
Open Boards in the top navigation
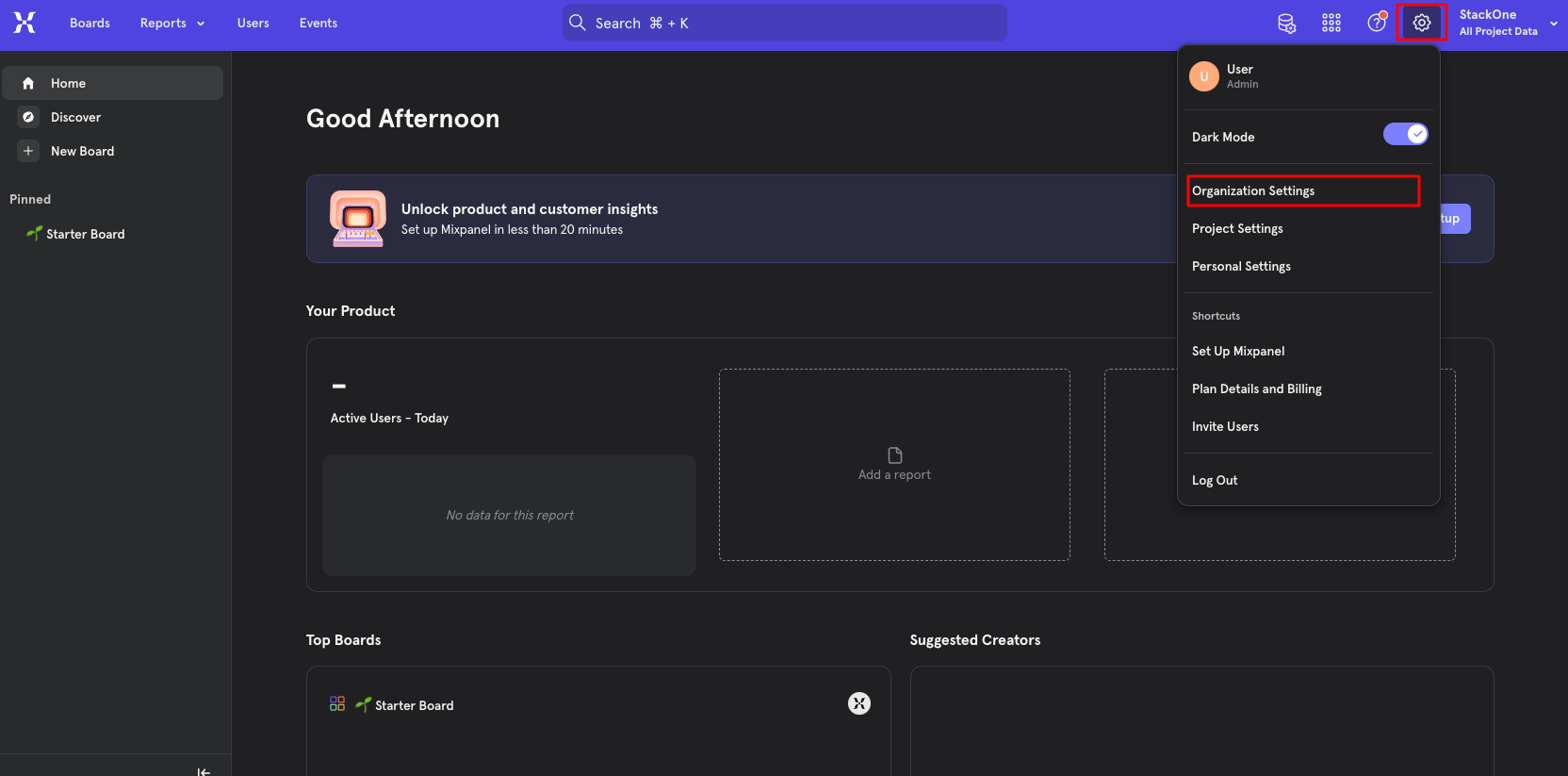pyautogui.click(x=90, y=23)
